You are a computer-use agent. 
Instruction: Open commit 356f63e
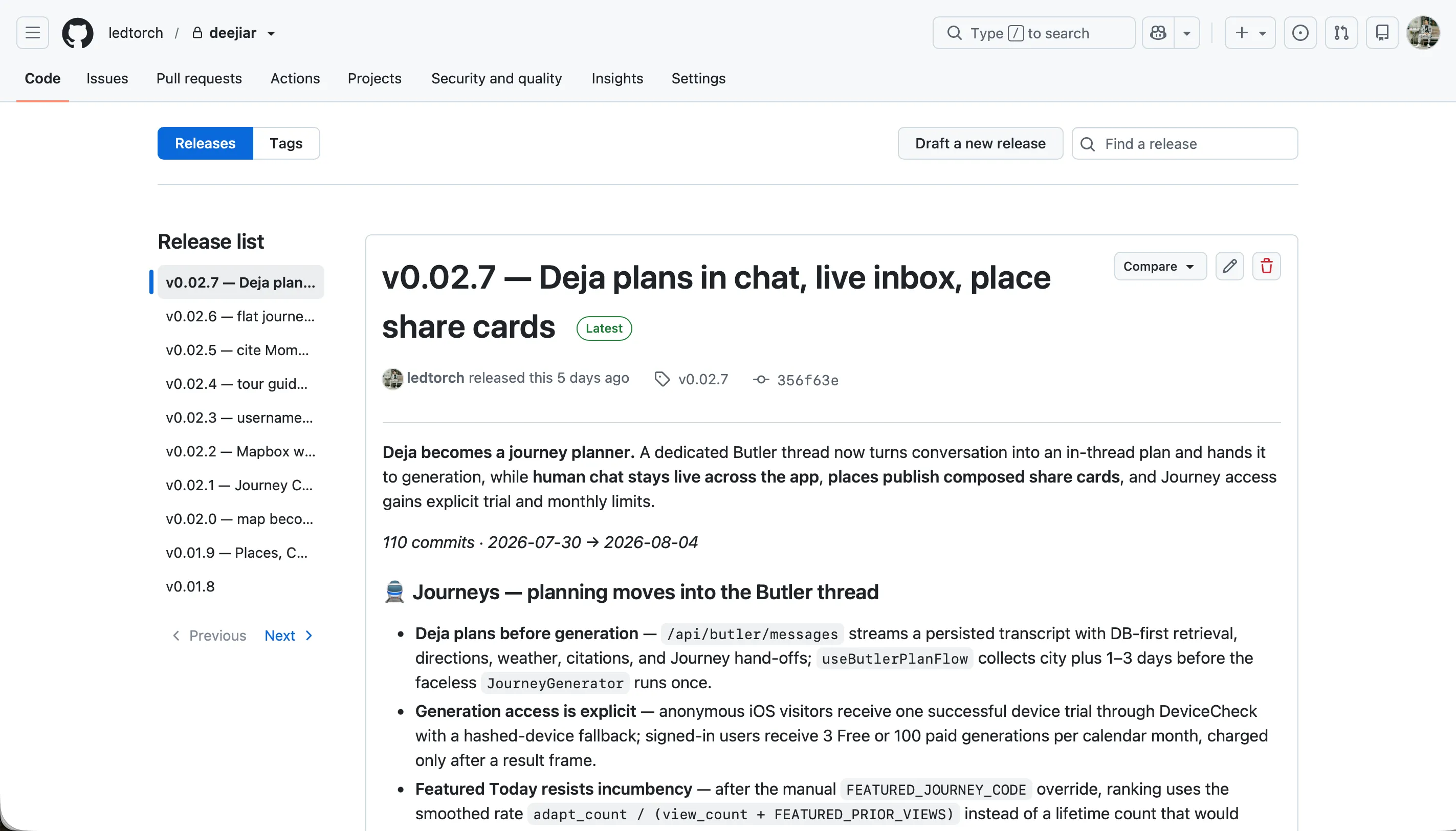807,380
